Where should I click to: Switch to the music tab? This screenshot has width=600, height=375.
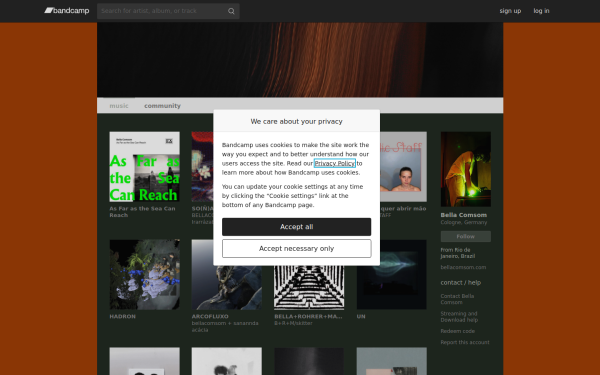tap(119, 106)
